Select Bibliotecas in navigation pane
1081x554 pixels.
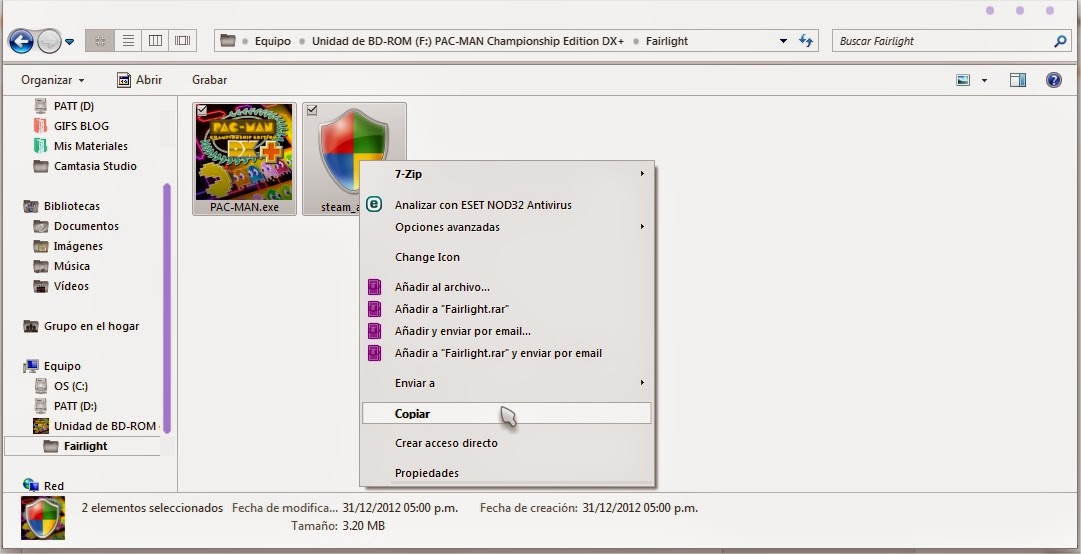pos(72,206)
